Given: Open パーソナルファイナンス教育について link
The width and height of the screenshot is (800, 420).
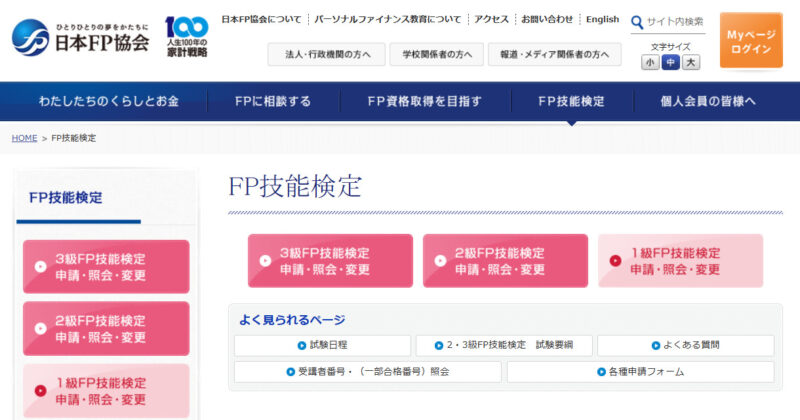Looking at the screenshot, I should [x=388, y=19].
